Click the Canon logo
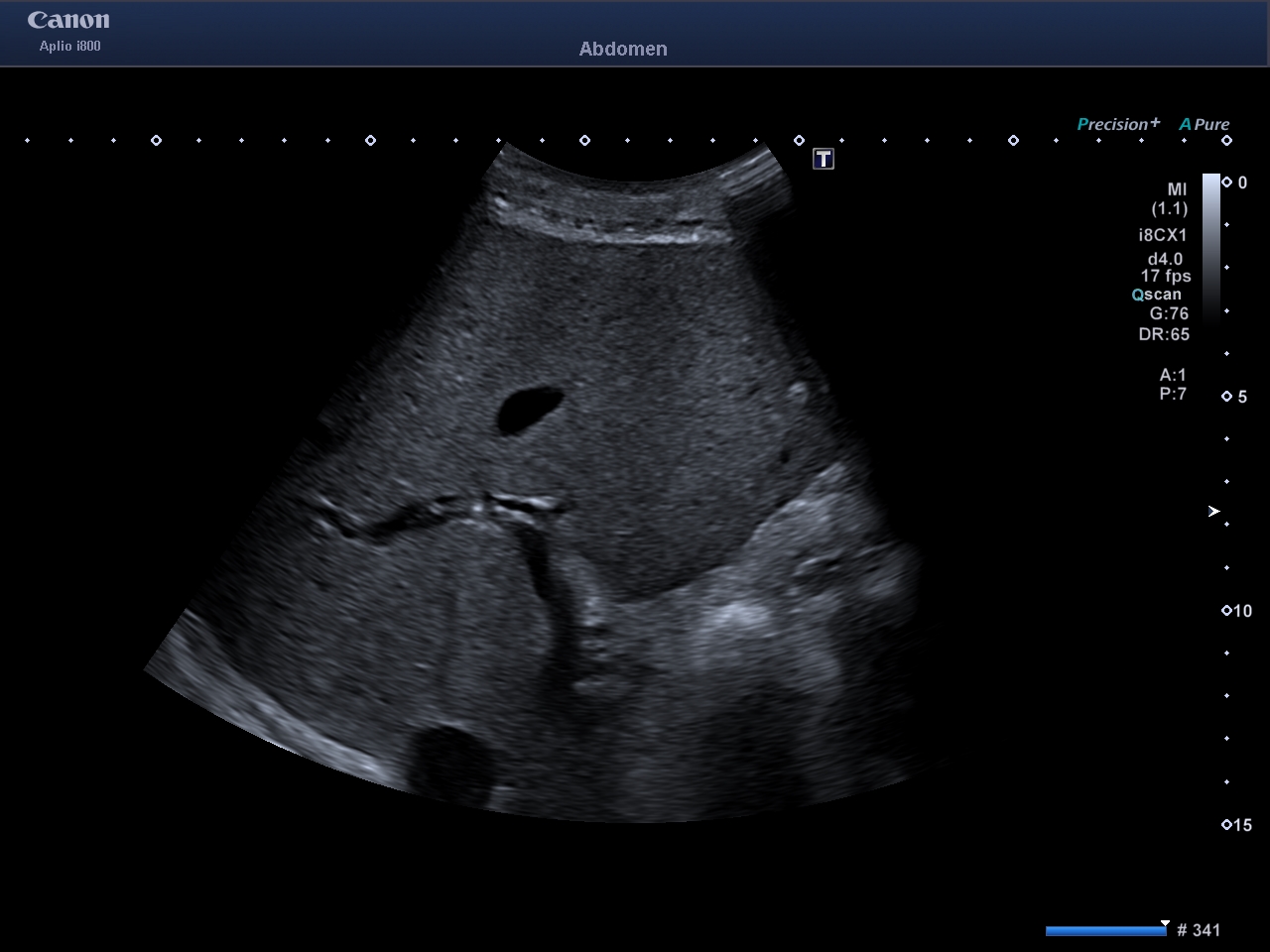The height and width of the screenshot is (952, 1270). tap(68, 21)
